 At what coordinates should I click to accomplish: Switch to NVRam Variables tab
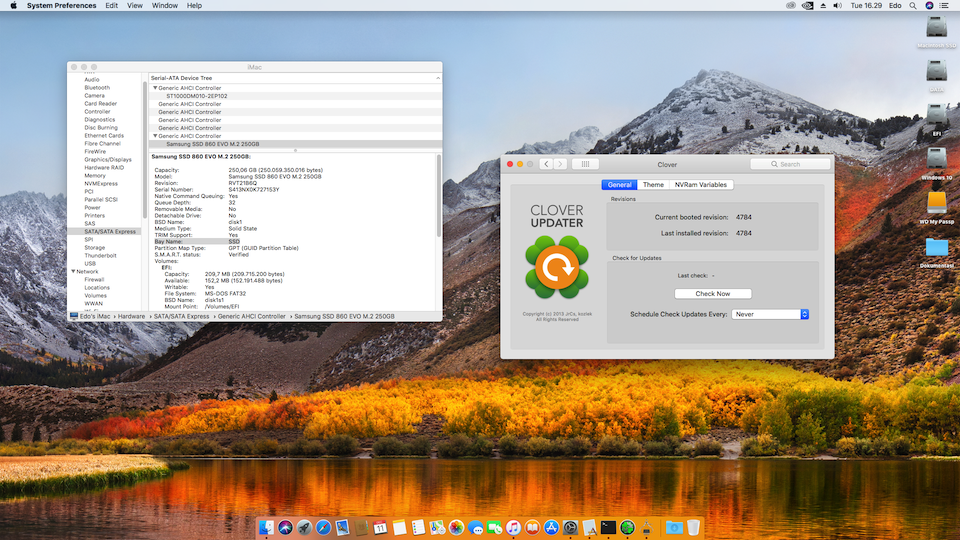[x=700, y=184]
